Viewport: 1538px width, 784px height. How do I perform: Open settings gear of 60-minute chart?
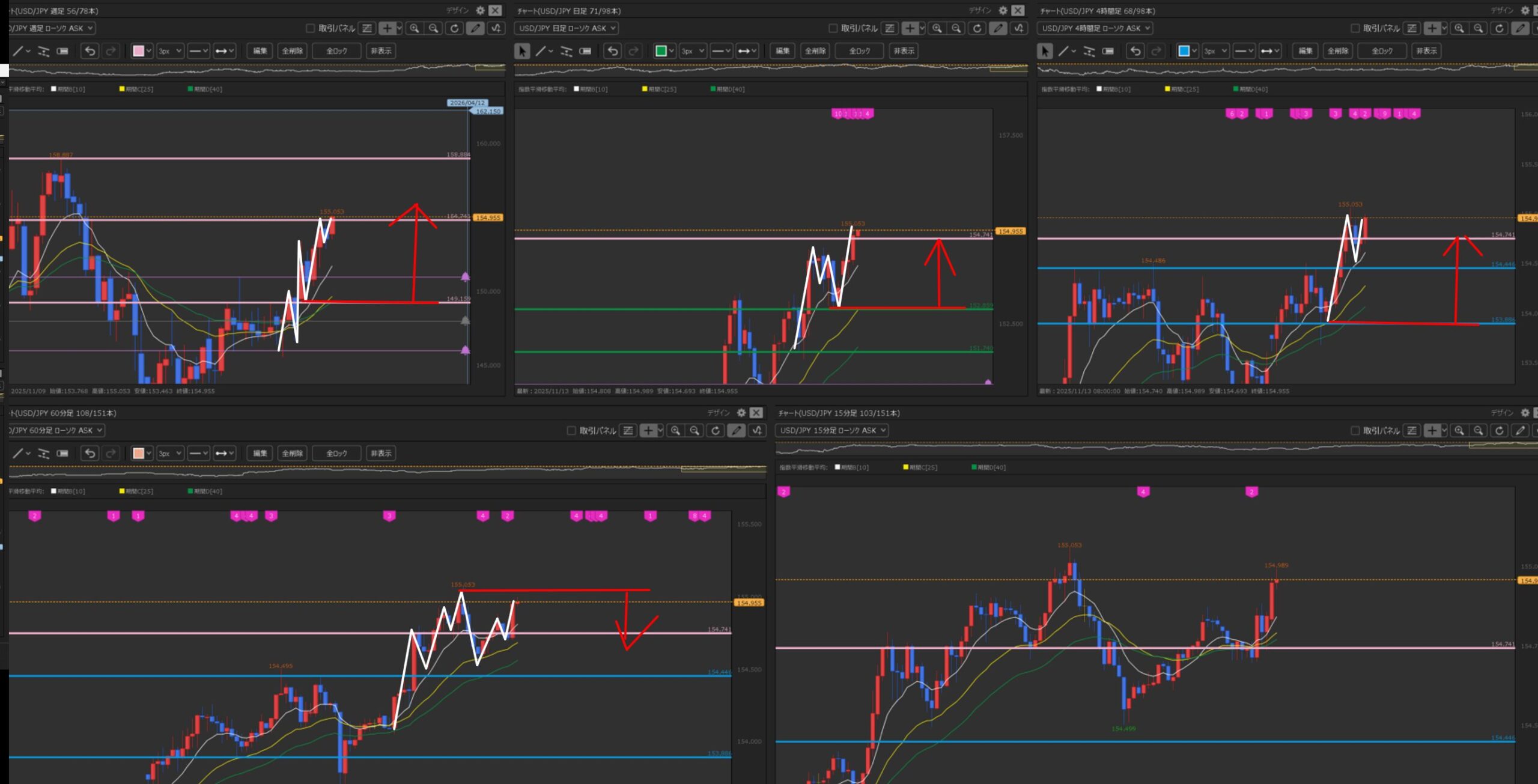741,413
